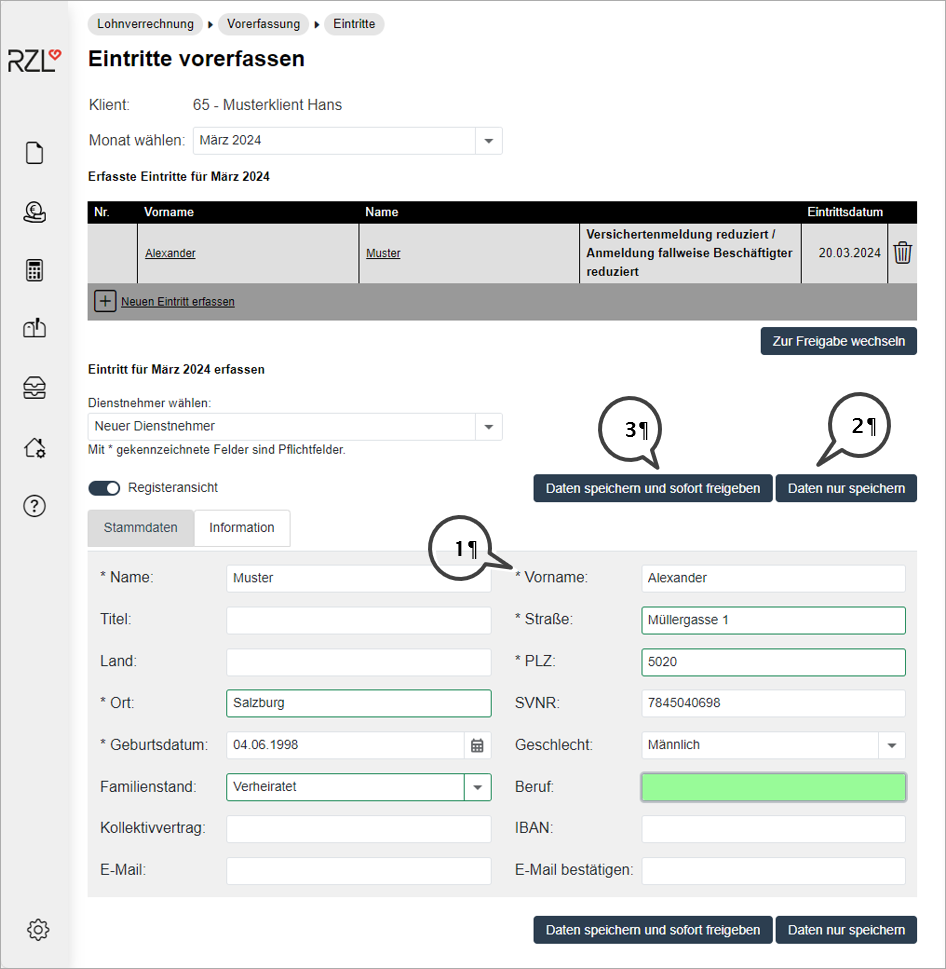Open settings gear at sidebar bottom
The height and width of the screenshot is (969, 946).
pos(38,929)
